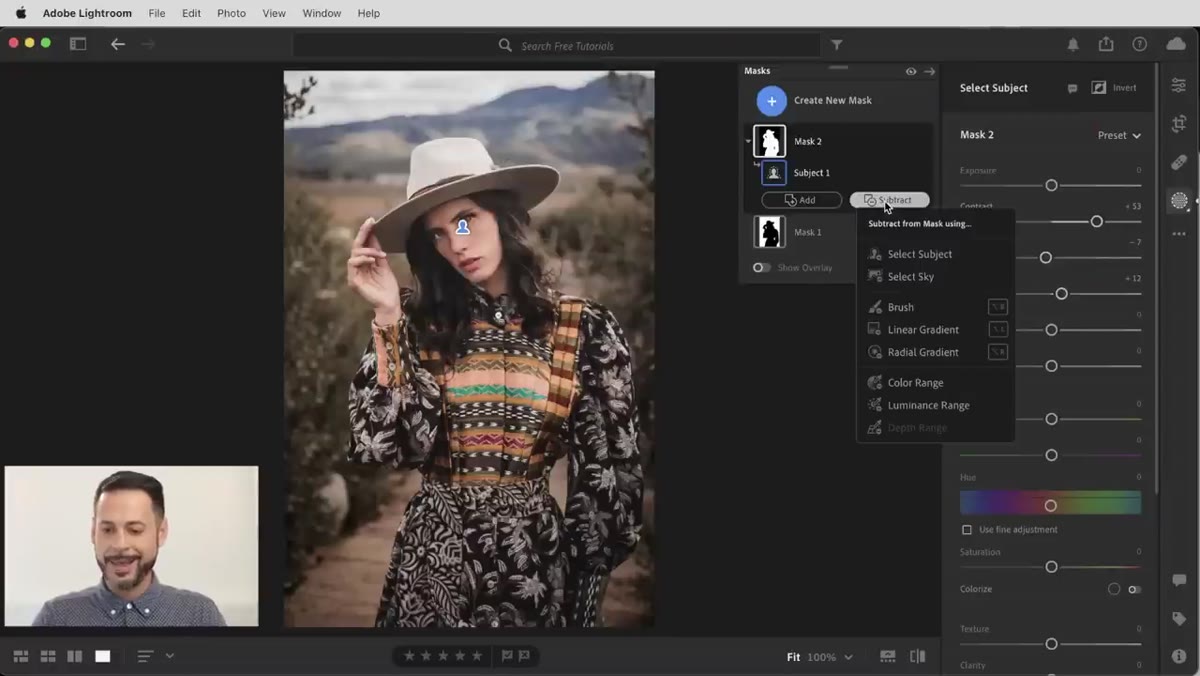Click the cloud sync status icon
The height and width of the screenshot is (676, 1200).
1176,44
